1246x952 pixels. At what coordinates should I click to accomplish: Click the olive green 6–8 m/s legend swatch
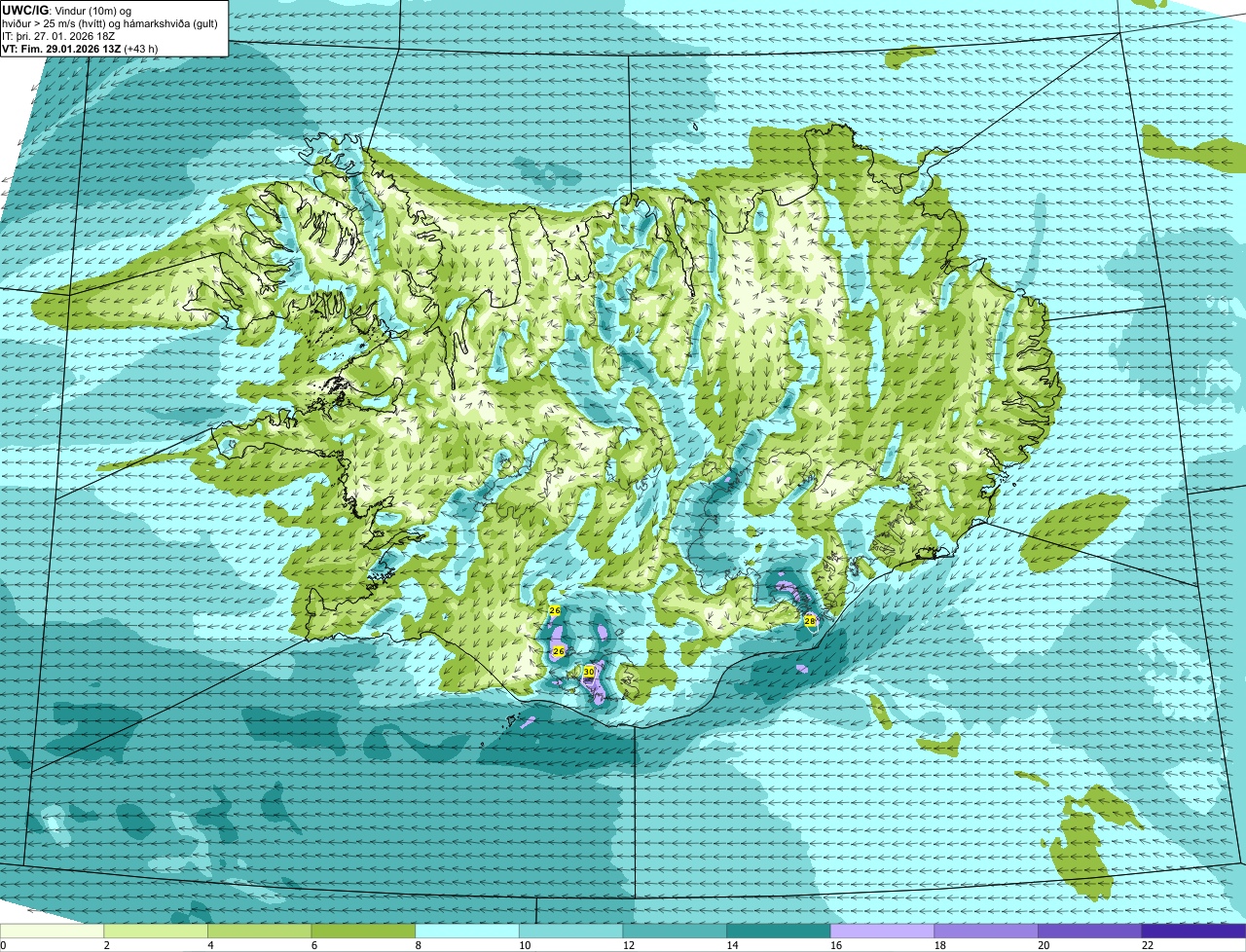point(363,932)
